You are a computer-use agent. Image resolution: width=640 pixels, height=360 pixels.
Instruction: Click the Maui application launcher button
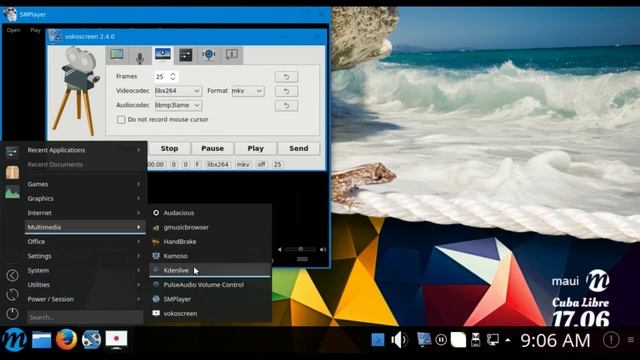click(14, 340)
